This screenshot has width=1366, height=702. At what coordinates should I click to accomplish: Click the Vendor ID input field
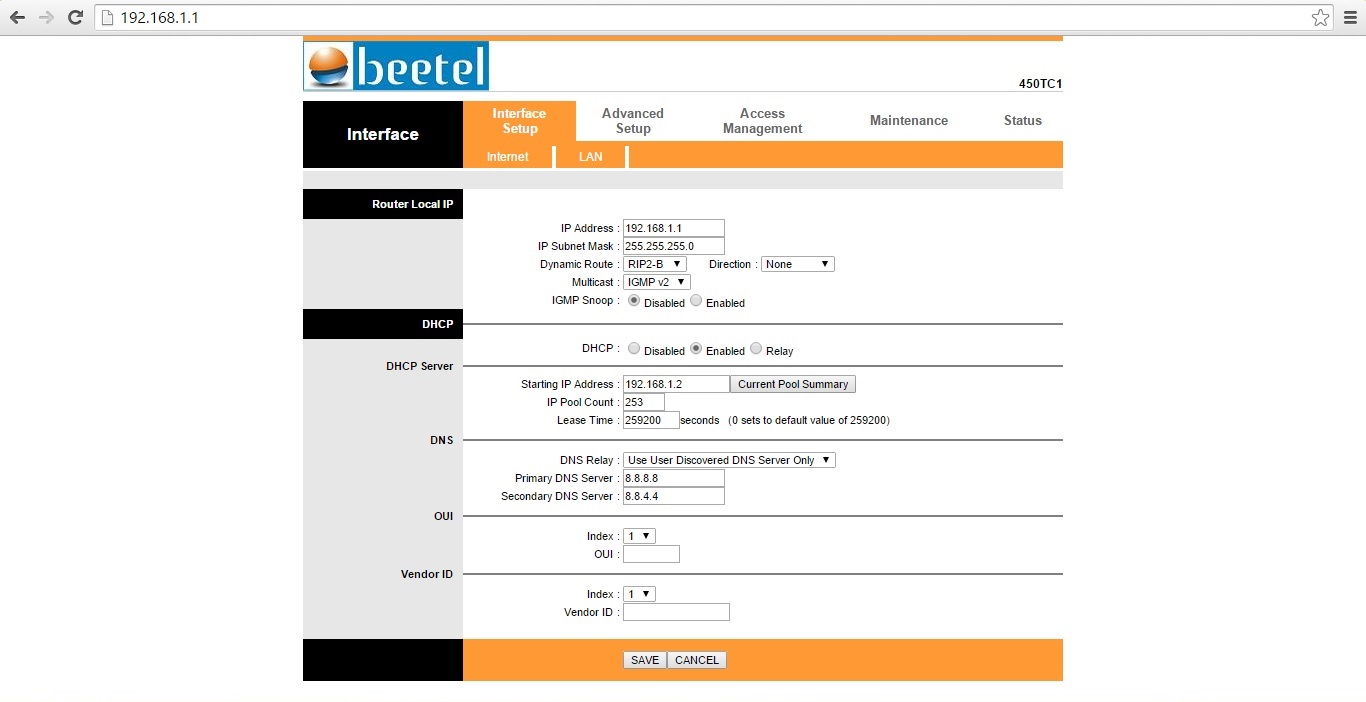(676, 612)
